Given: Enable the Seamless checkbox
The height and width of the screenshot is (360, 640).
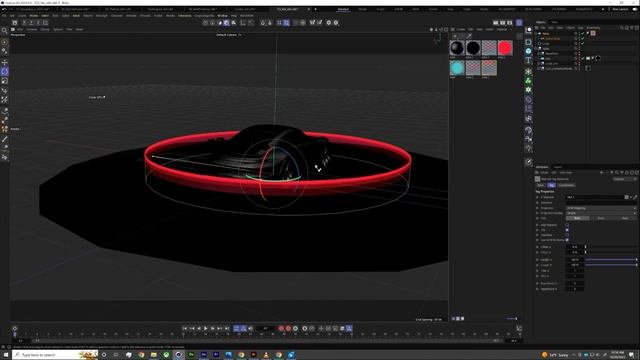Looking at the screenshot, I should point(567,235).
